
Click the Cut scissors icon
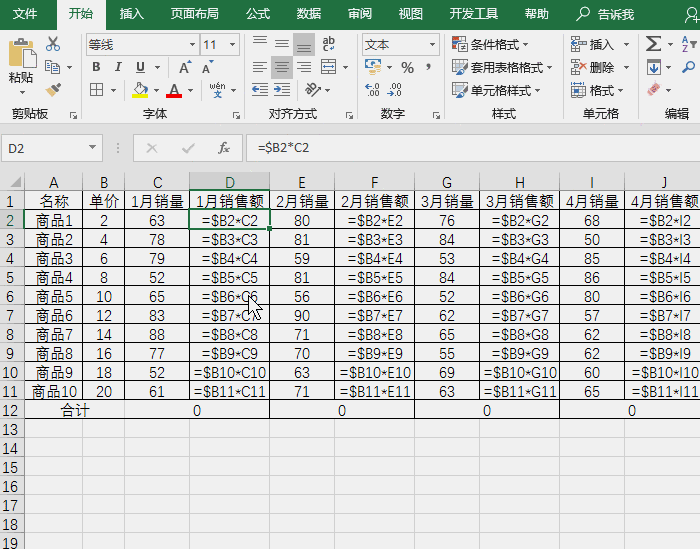(53, 44)
